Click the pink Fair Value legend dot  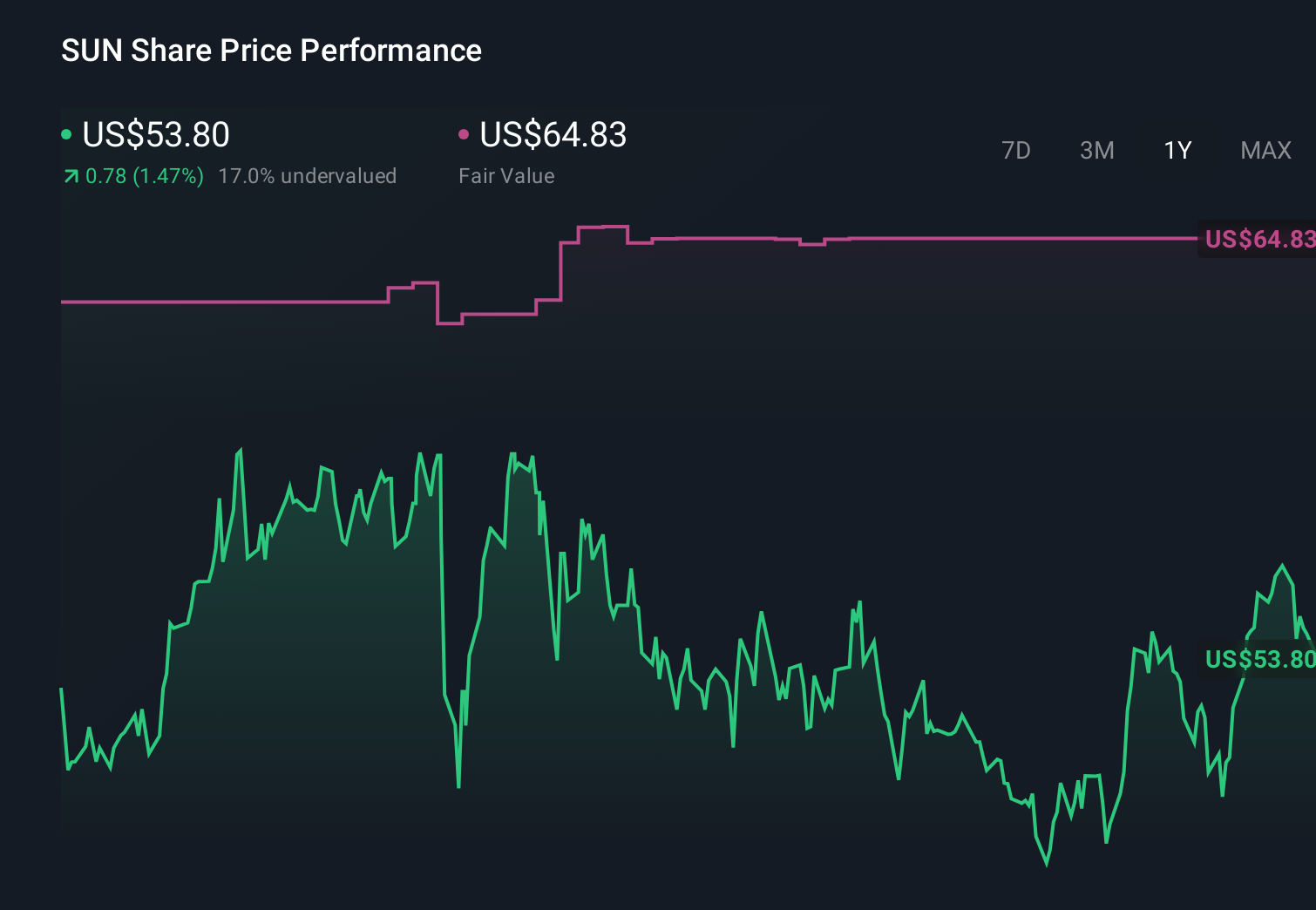pyautogui.click(x=465, y=134)
